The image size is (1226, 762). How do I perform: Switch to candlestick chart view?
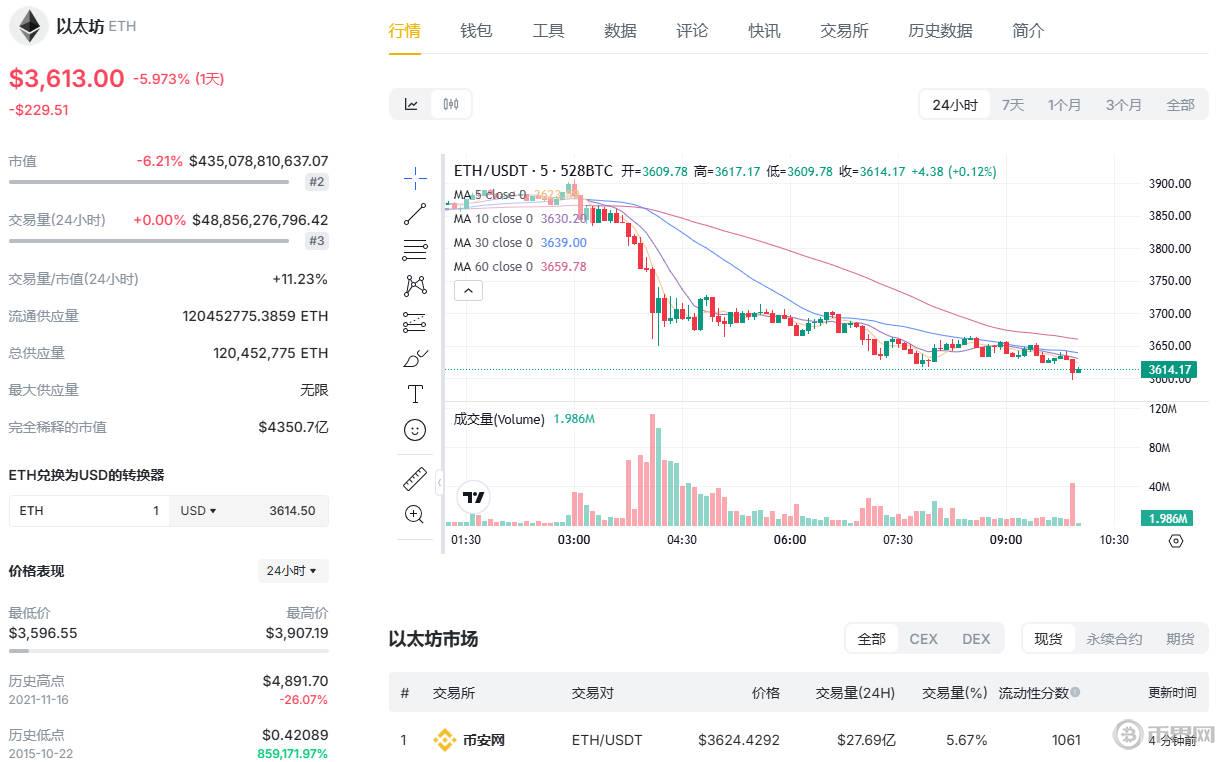451,104
